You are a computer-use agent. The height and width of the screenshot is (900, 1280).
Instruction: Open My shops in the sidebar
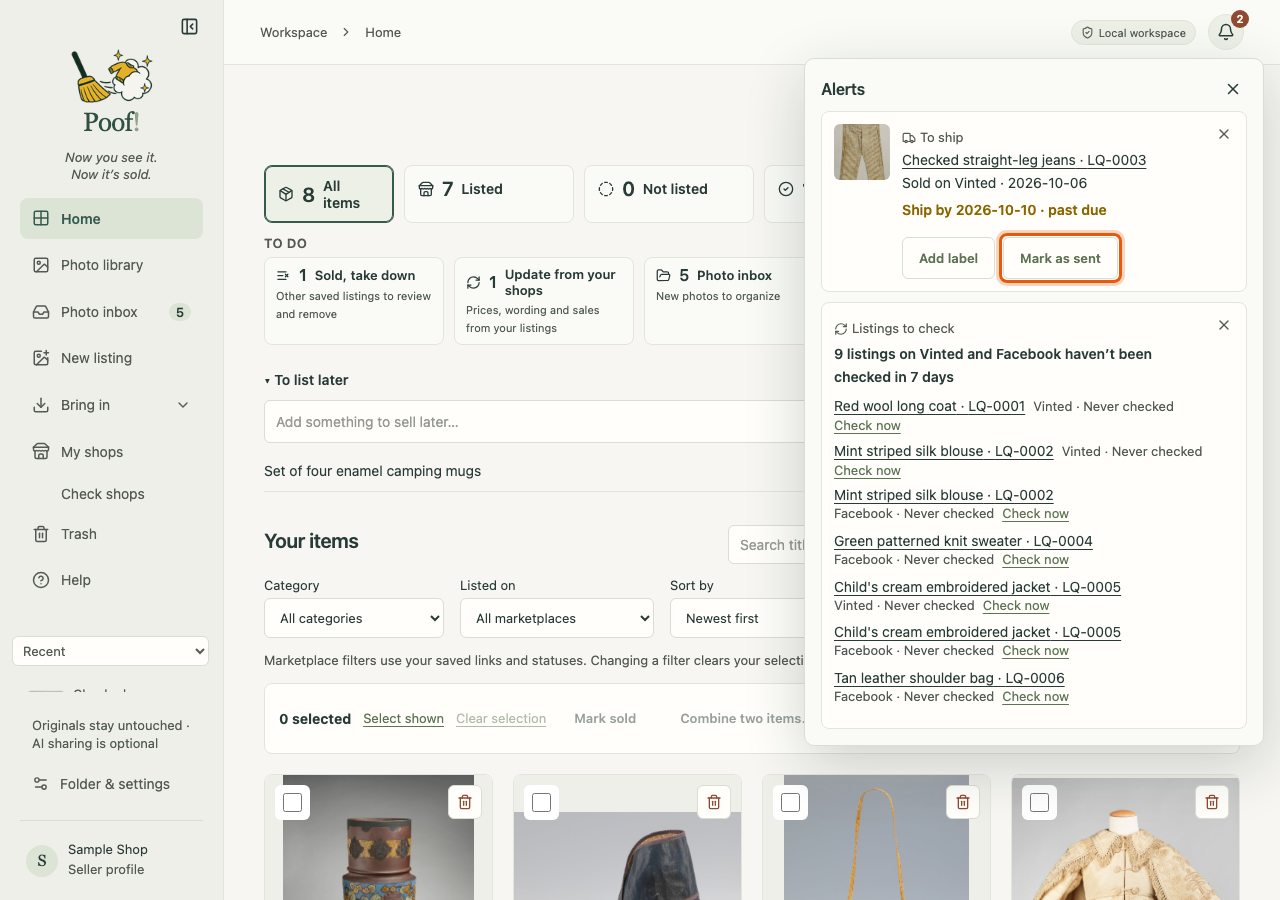[x=111, y=452]
